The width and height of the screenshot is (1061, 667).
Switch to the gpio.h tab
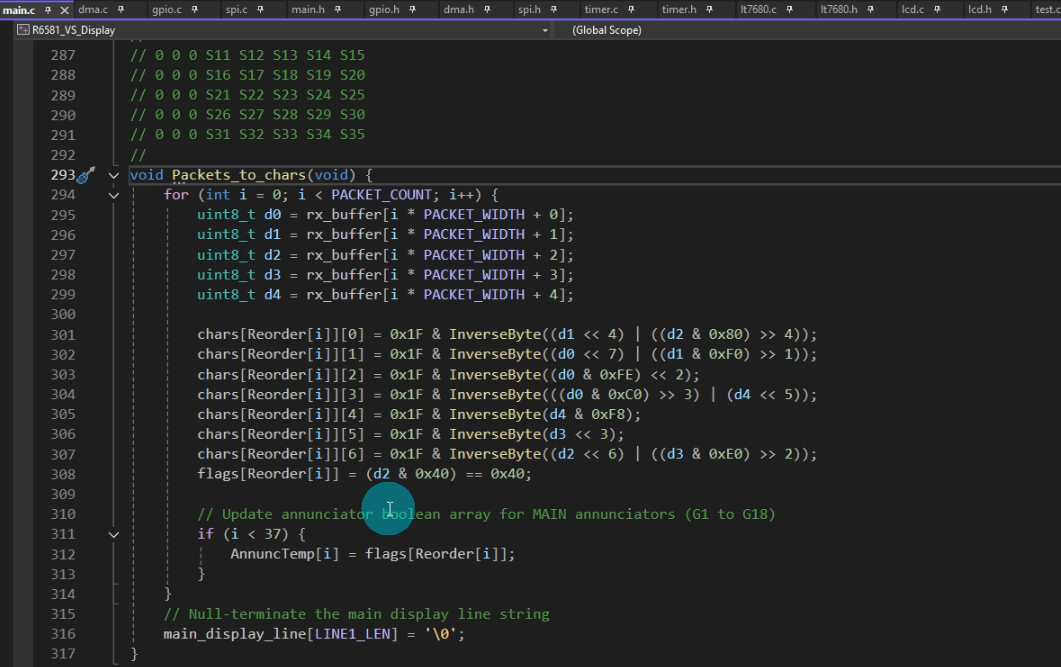coord(384,9)
